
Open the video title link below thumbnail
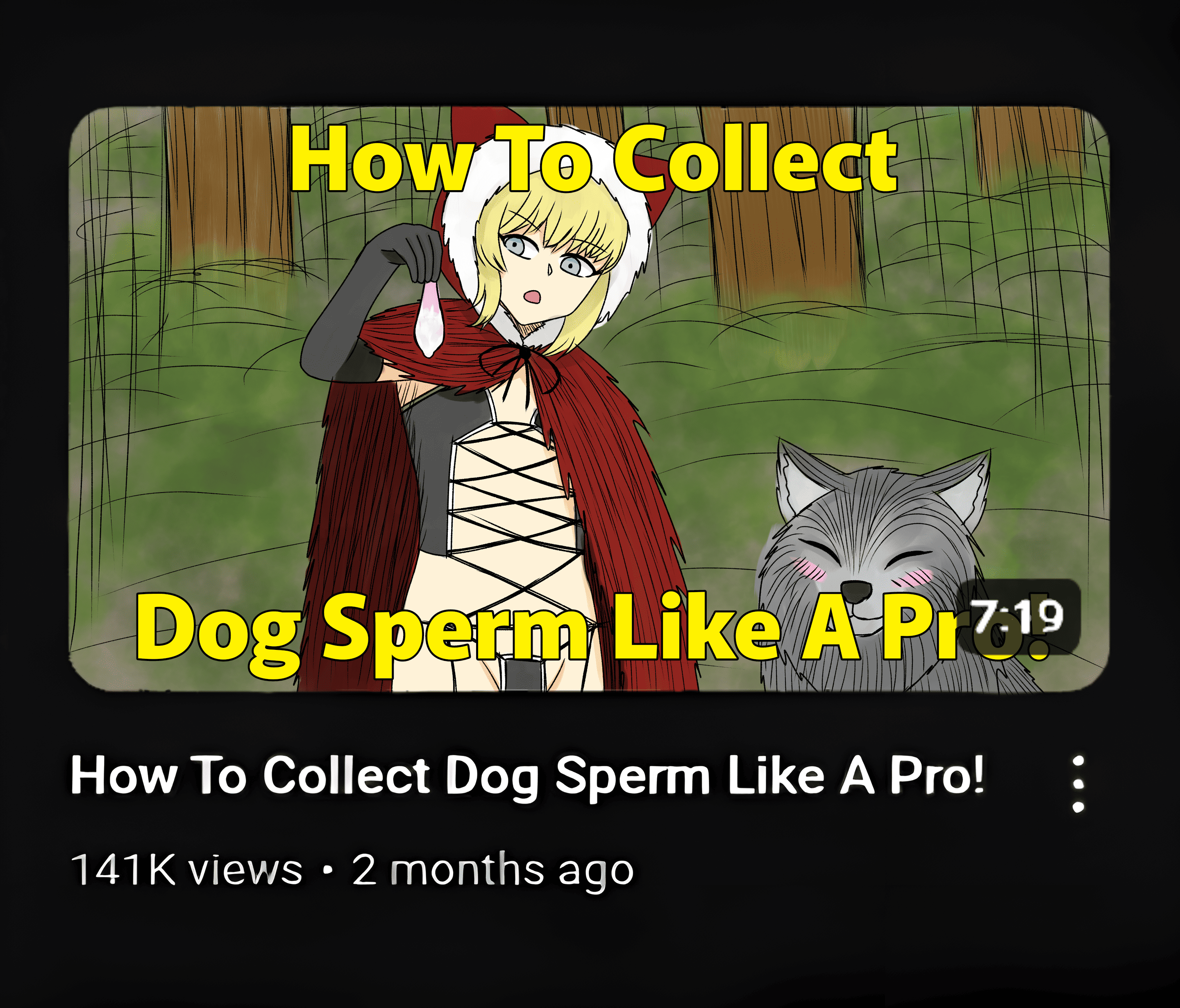527,776
